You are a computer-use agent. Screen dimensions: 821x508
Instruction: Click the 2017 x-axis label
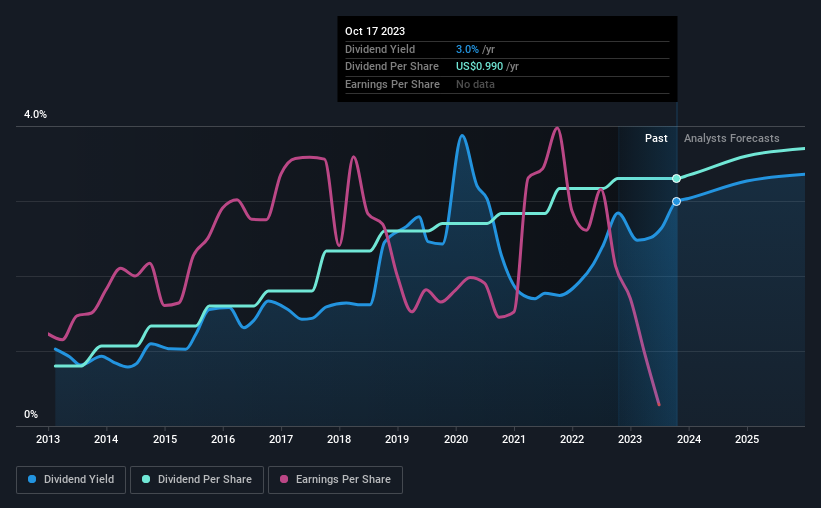pos(281,439)
